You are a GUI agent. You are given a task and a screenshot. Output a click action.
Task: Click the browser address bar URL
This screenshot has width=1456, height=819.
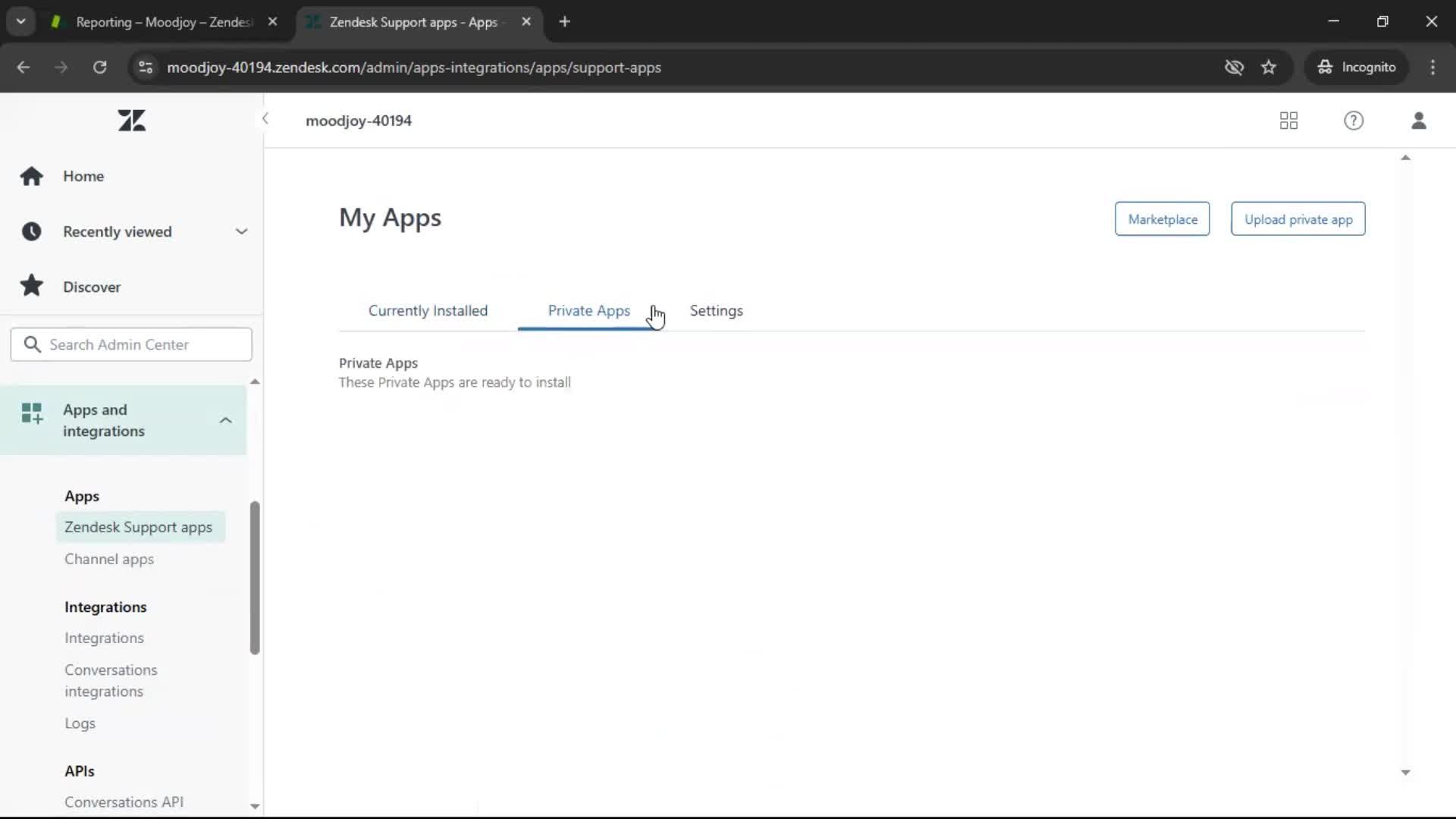(x=414, y=67)
